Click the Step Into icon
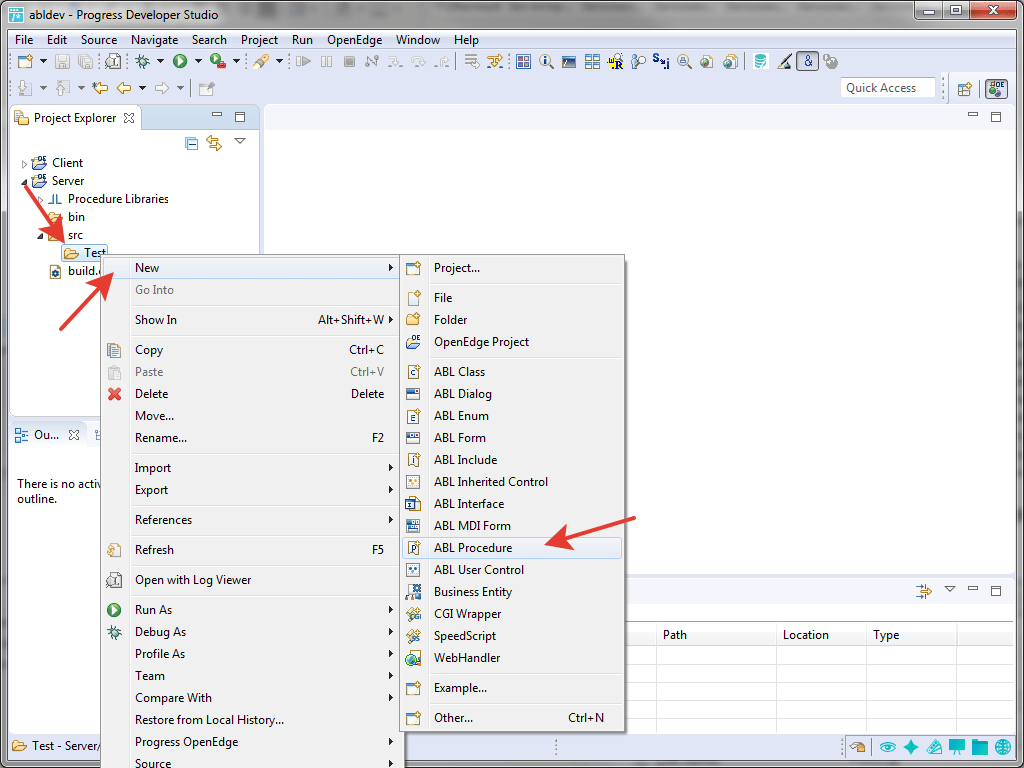This screenshot has height=768, width=1024. 394,61
